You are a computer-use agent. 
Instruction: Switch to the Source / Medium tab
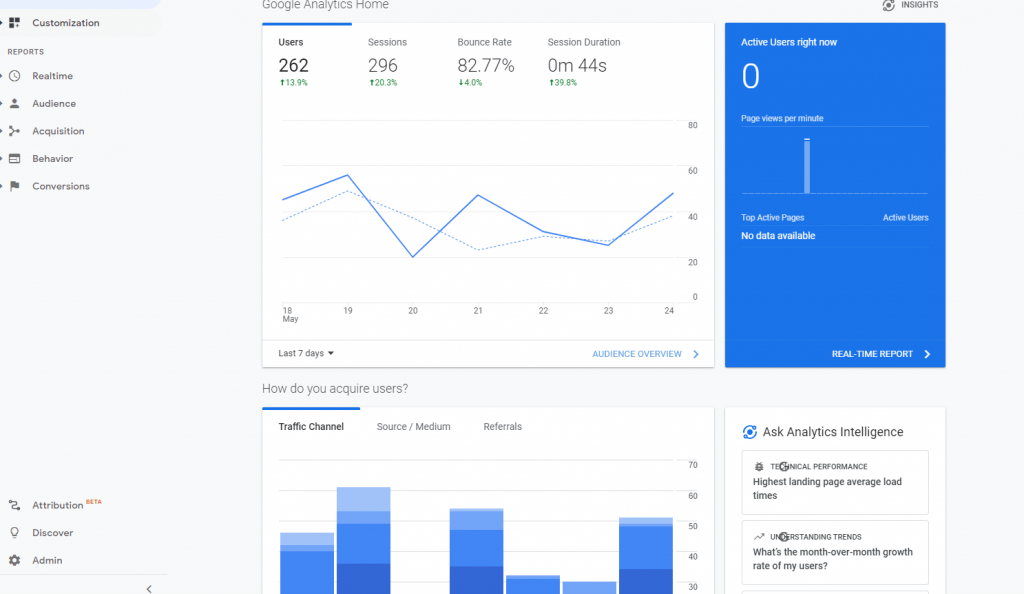(413, 426)
